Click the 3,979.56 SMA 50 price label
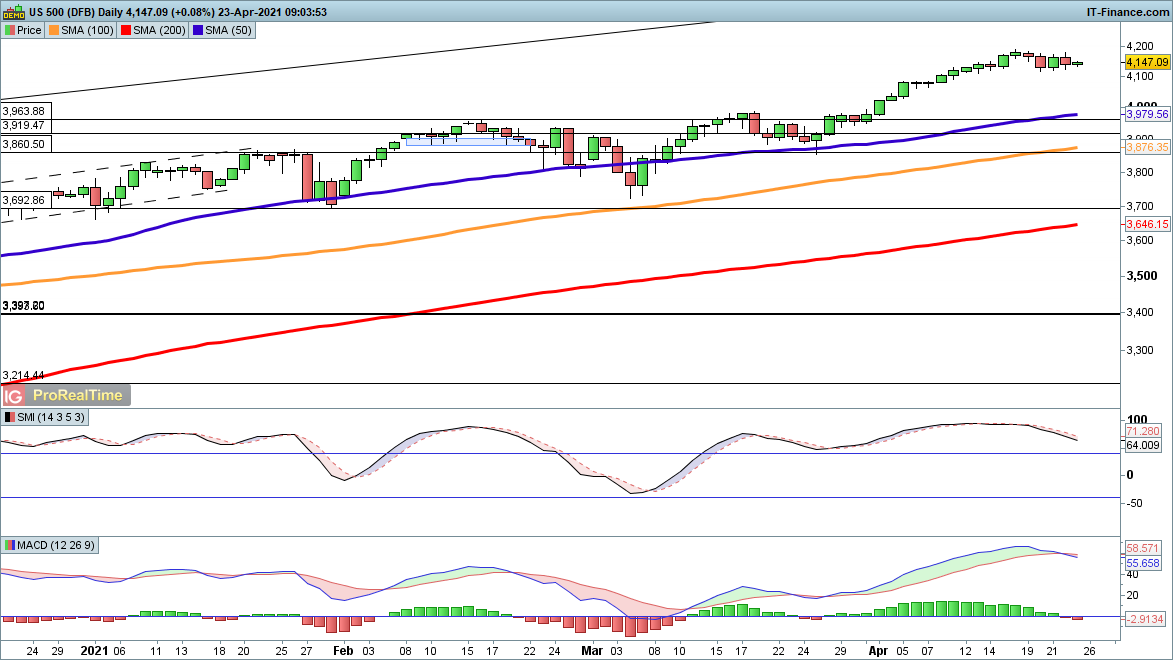This screenshot has width=1173, height=660. (1146, 115)
